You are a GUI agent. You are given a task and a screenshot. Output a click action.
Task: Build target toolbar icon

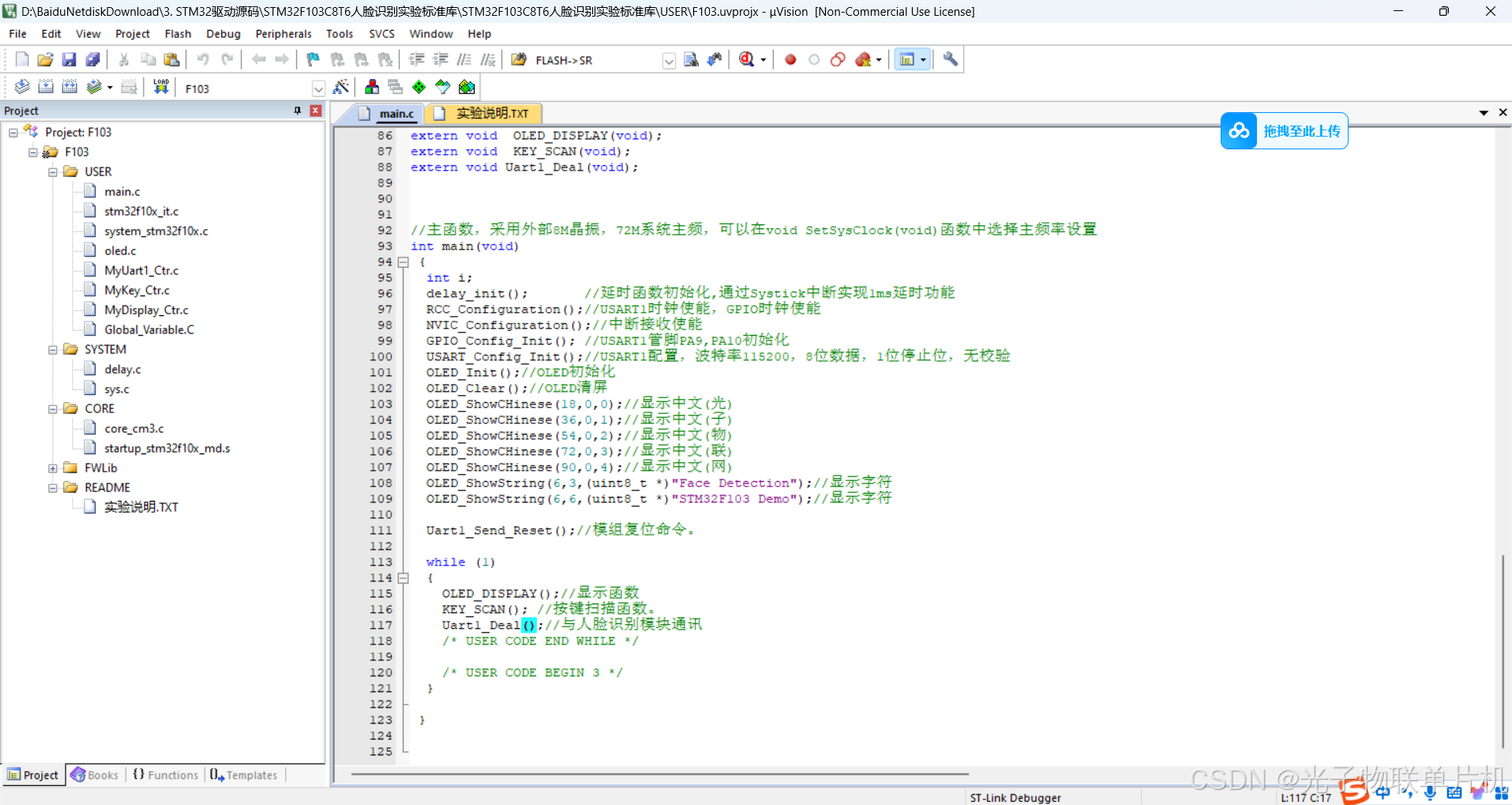pyautogui.click(x=46, y=88)
